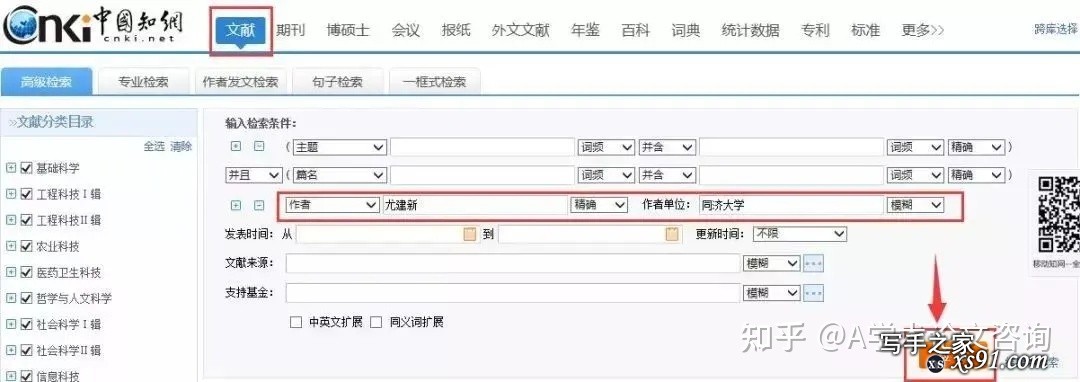The width and height of the screenshot is (1080, 382).
Task: Uncheck the 农业科技 category
Action: tap(27, 246)
